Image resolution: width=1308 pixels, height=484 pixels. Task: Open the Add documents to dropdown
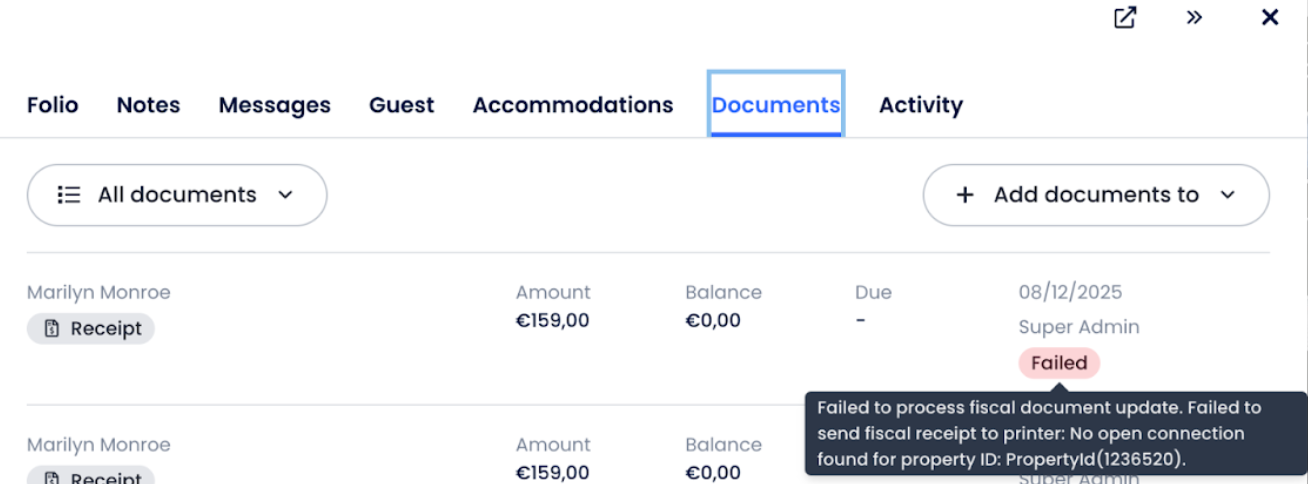(1095, 195)
